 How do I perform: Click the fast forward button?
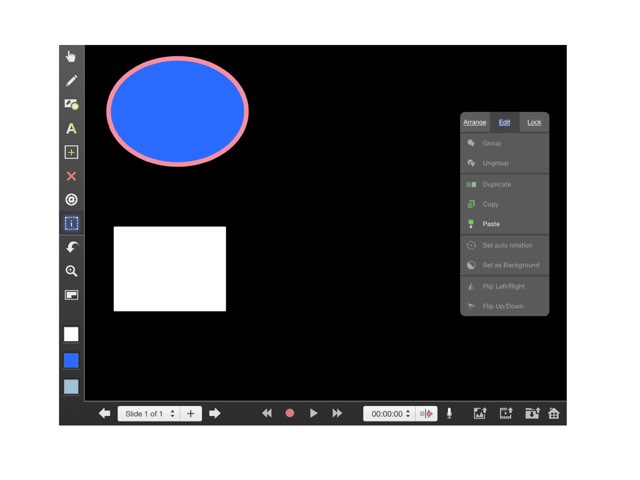click(337, 413)
